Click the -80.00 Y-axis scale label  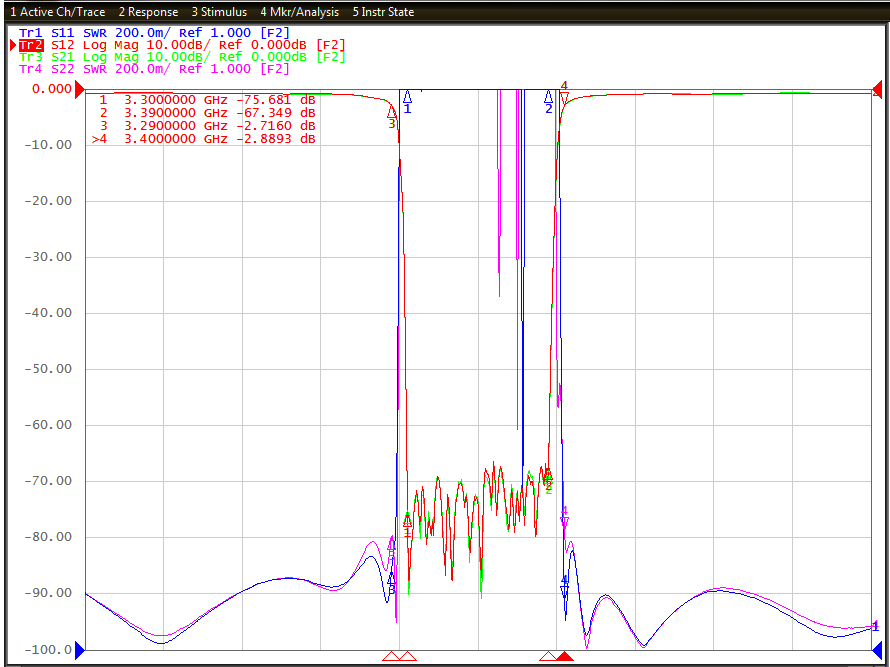click(x=48, y=537)
